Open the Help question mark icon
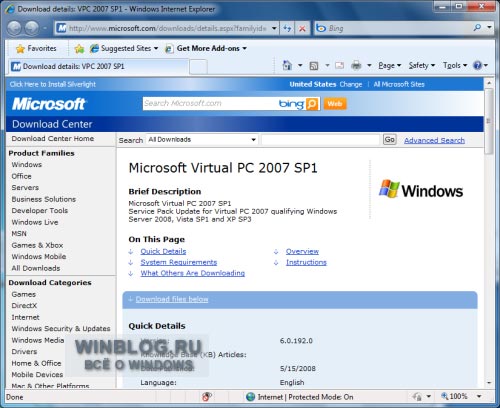This screenshot has width=500, height=408. coord(477,65)
